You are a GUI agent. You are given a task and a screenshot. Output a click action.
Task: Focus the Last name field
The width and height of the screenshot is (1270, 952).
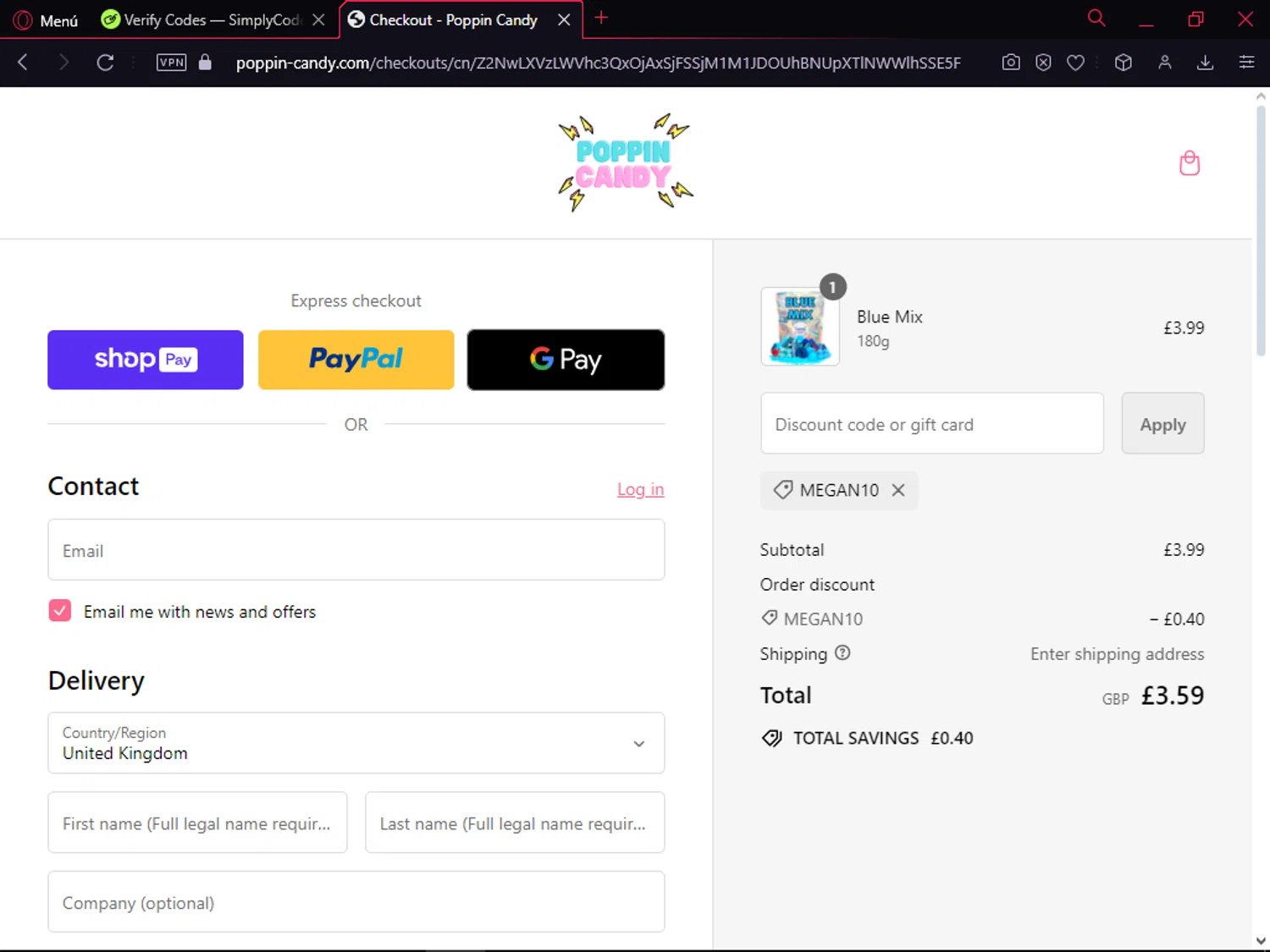click(515, 823)
